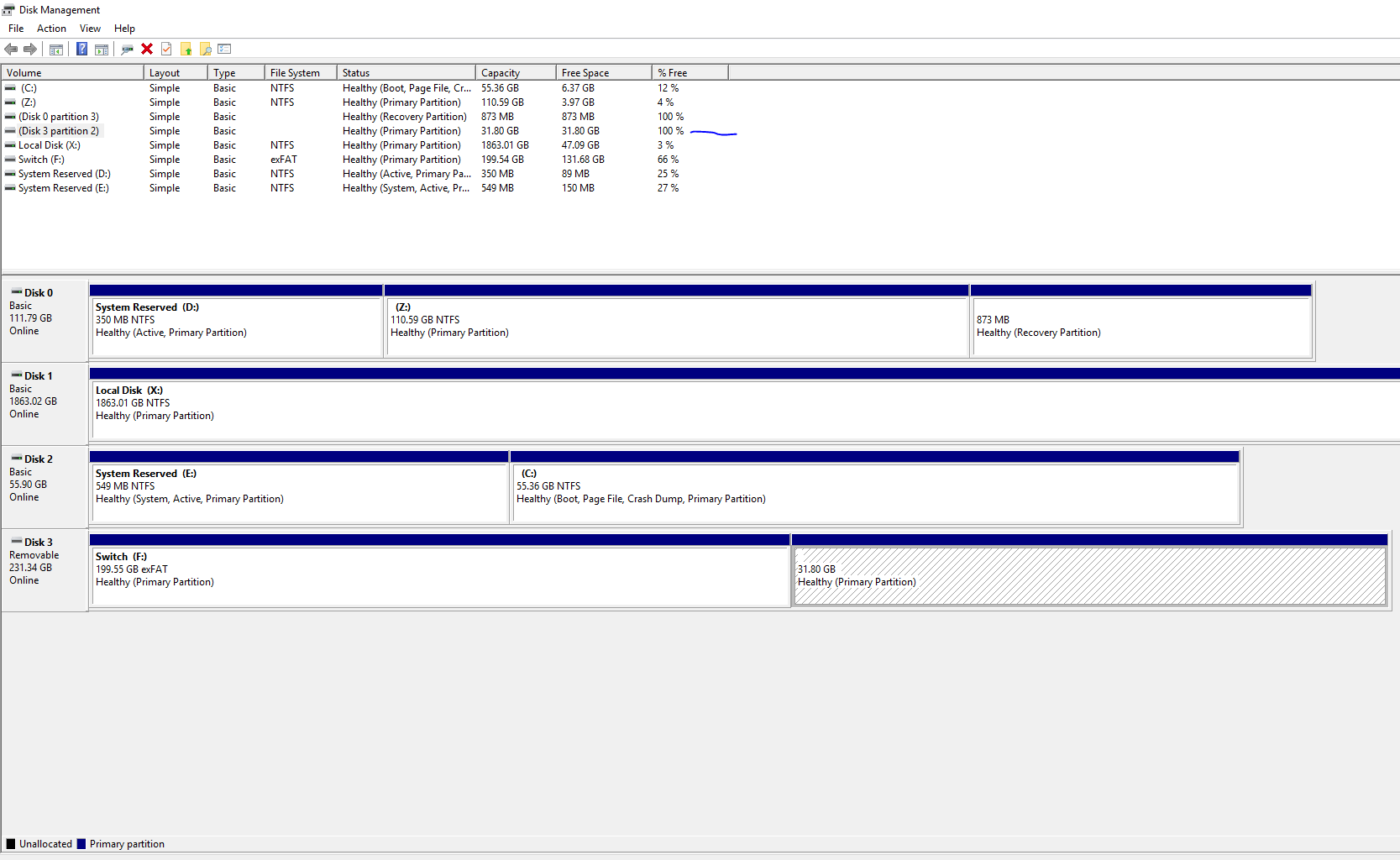Sort by the Layout column header
Screen dimensions: 1400x860
tap(176, 73)
